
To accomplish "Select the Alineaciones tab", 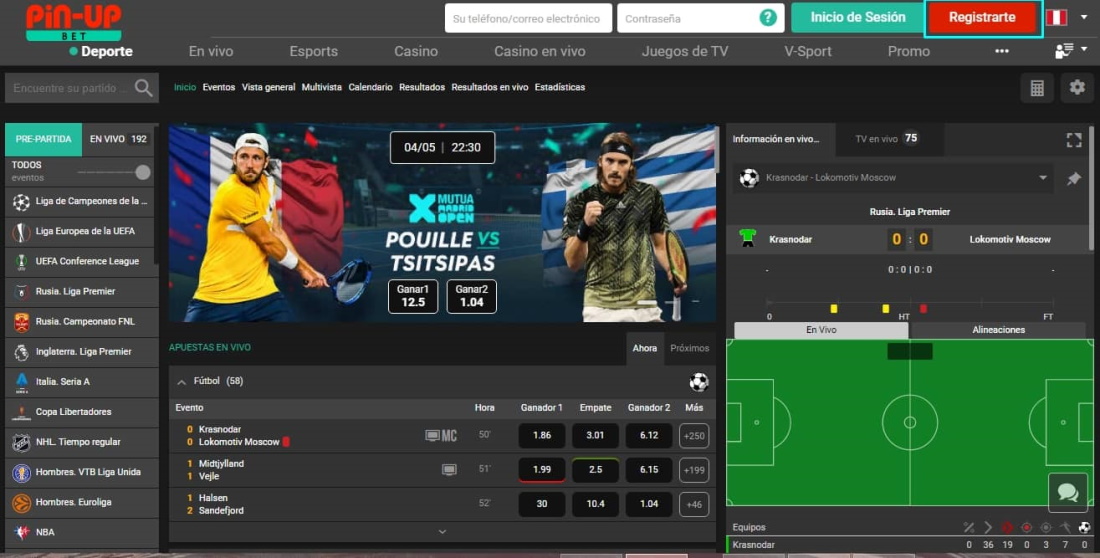I will 998,330.
